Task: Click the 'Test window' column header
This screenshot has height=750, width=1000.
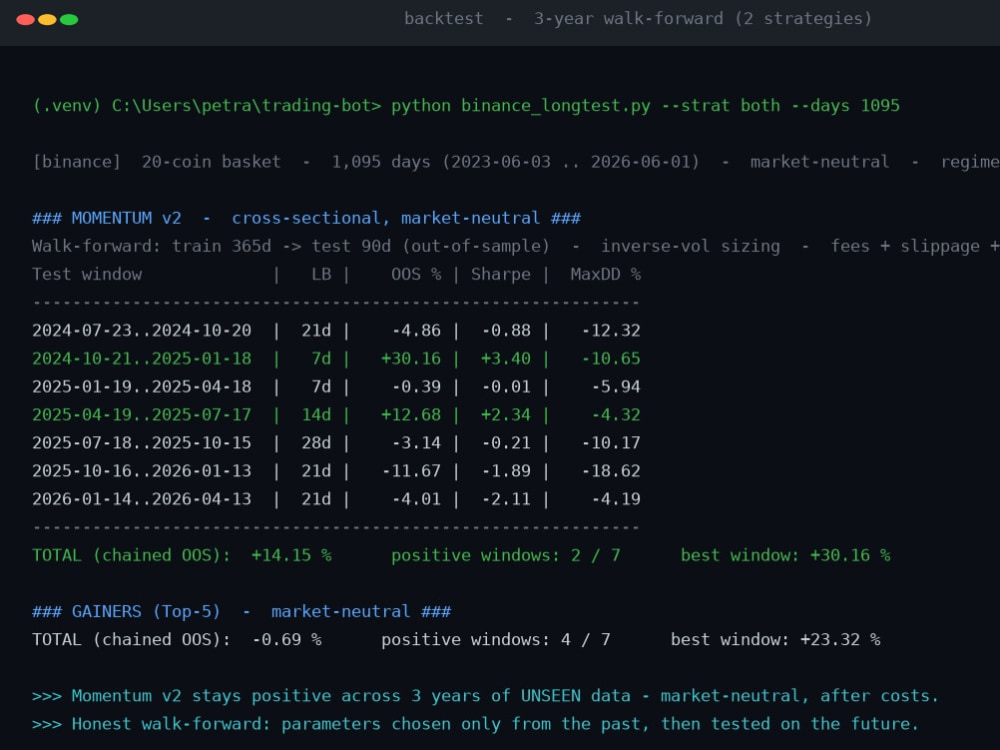Action: tap(87, 274)
